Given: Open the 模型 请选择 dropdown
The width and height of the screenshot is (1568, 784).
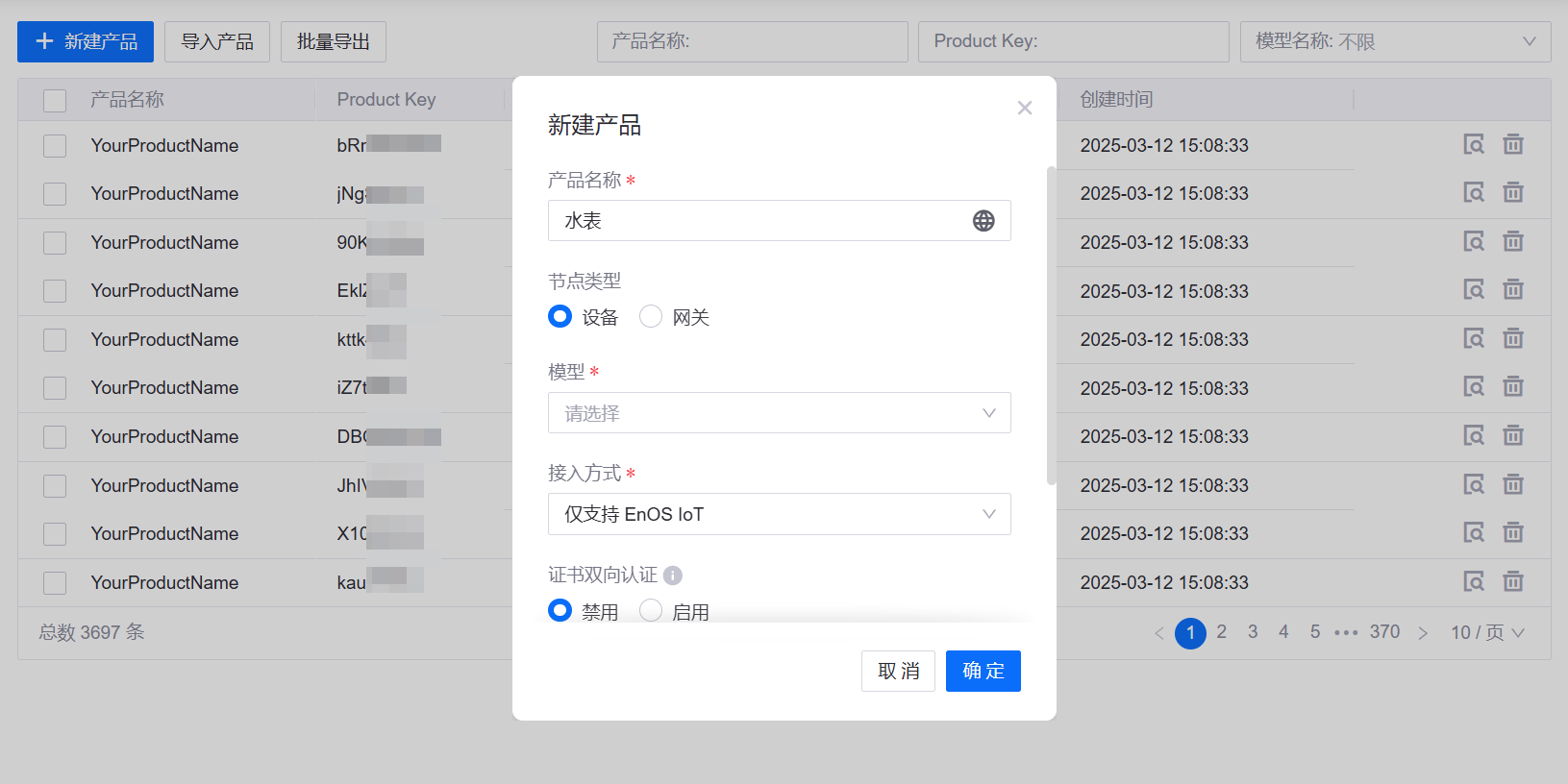Looking at the screenshot, I should (x=779, y=413).
